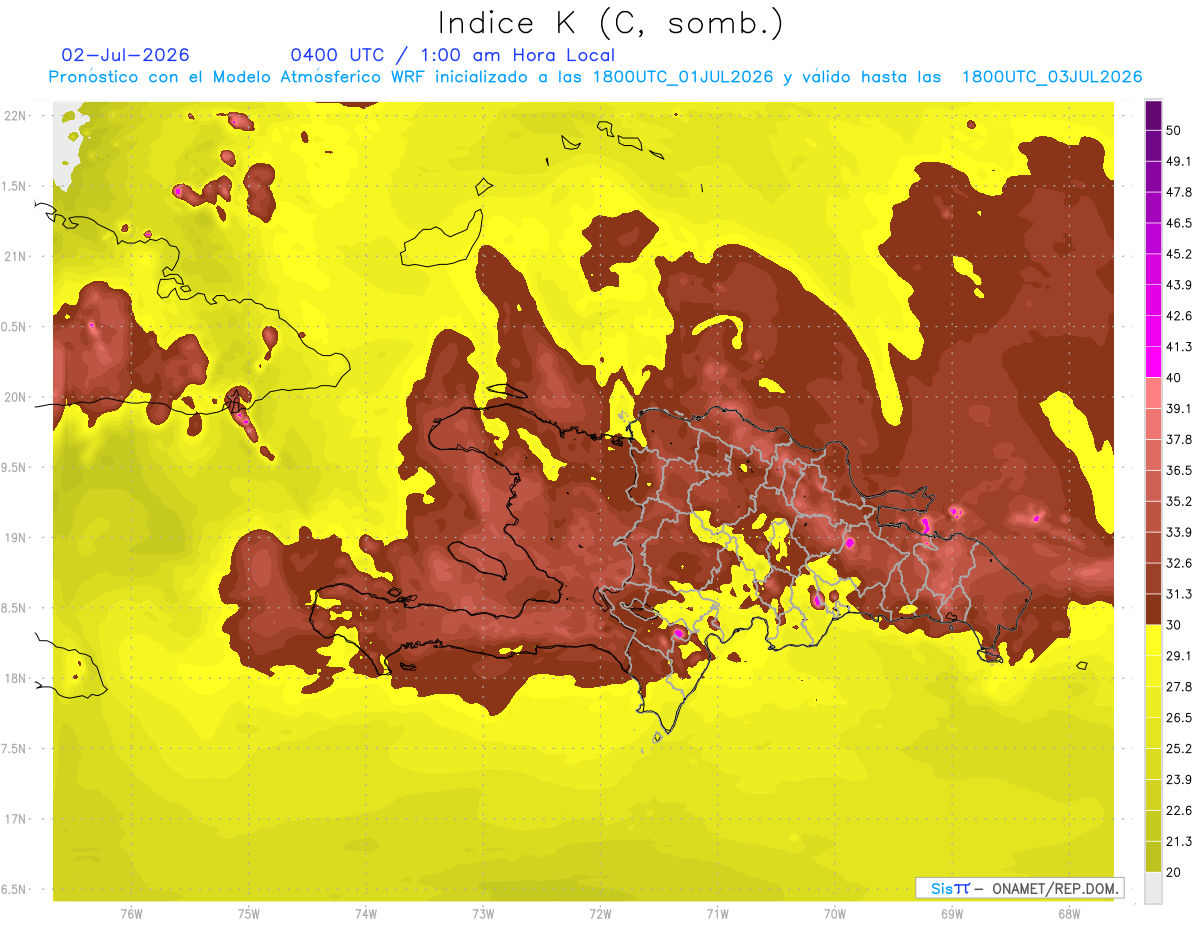
Task: Pick the light gray legend band below 20
Action: pyautogui.click(x=1153, y=888)
